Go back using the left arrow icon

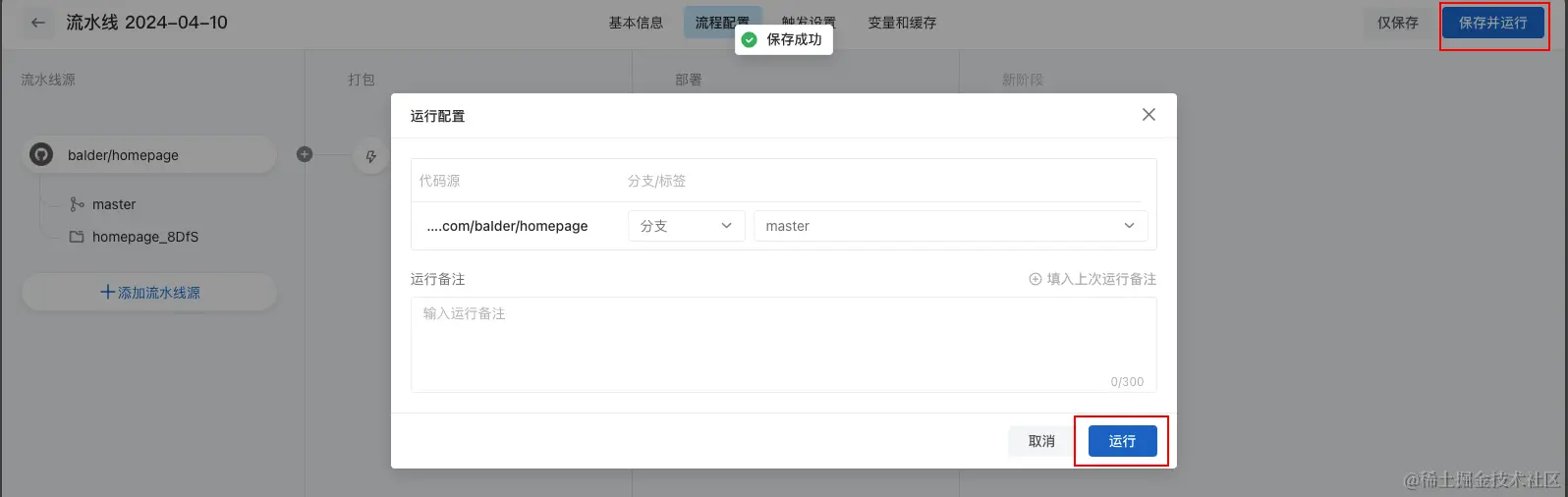pyautogui.click(x=38, y=23)
